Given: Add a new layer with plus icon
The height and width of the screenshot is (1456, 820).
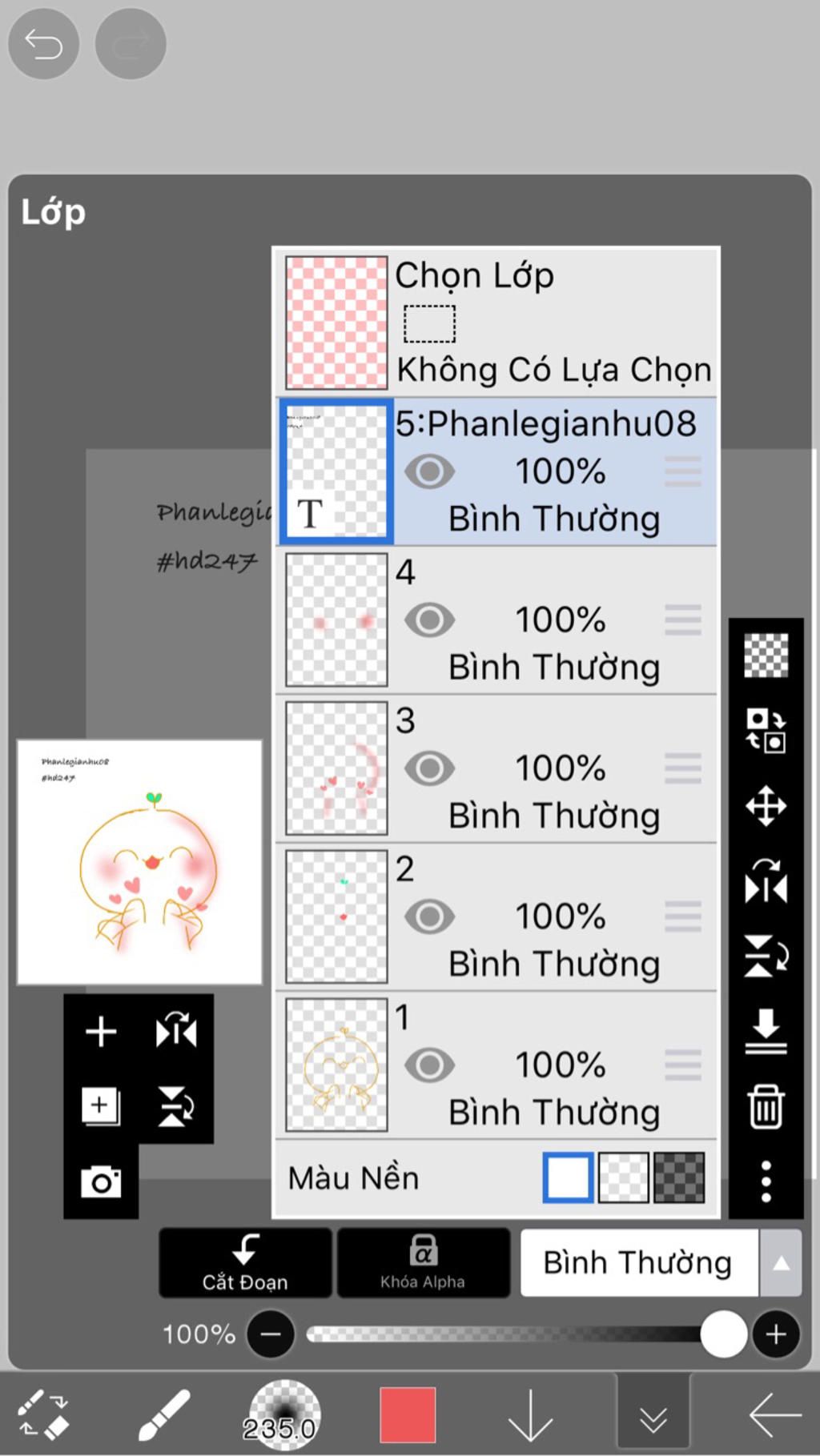Looking at the screenshot, I should point(101,1031).
